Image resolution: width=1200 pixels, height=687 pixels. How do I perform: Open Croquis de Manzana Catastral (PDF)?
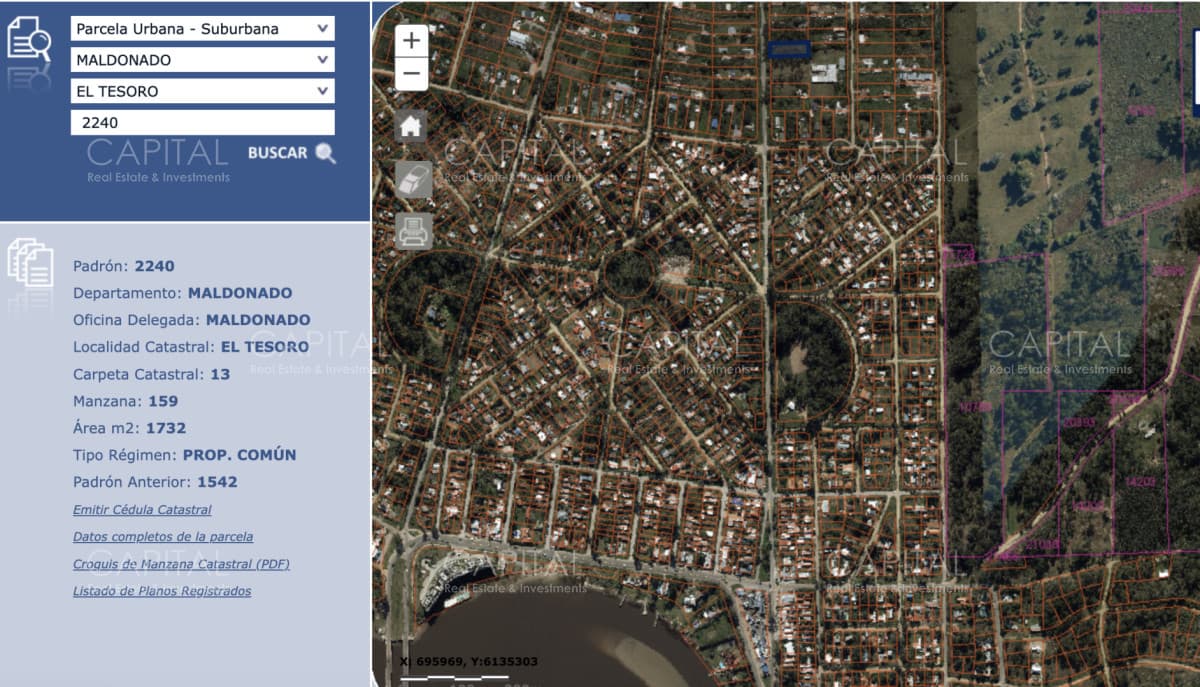pyautogui.click(x=181, y=564)
